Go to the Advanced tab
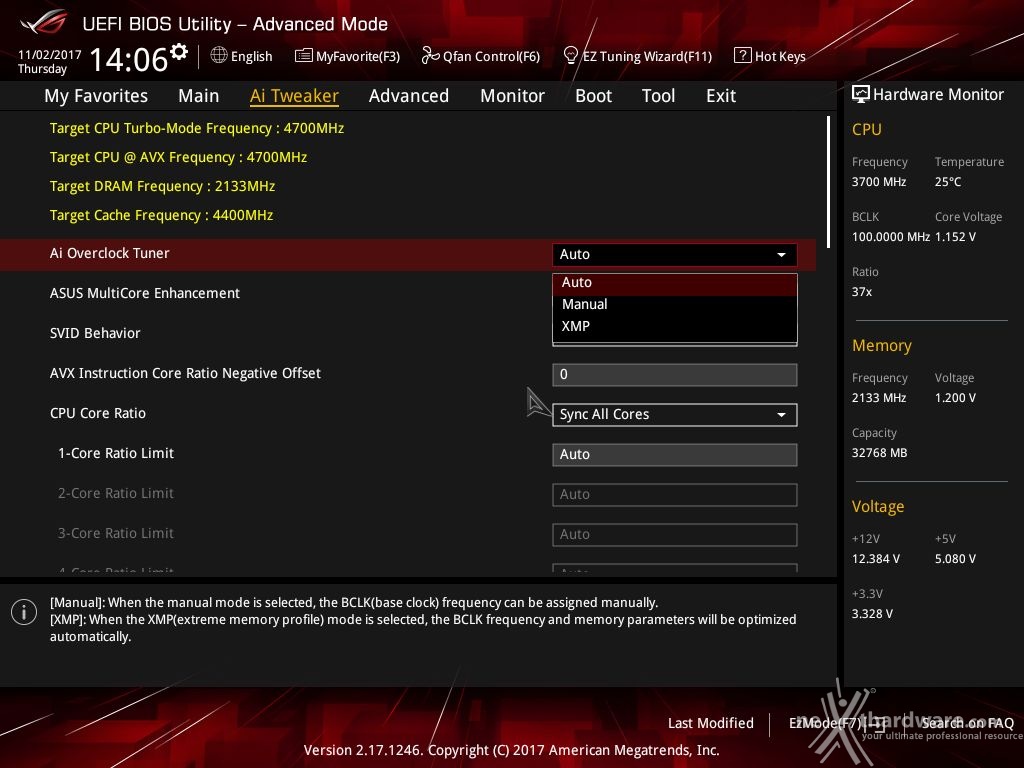 pos(409,96)
